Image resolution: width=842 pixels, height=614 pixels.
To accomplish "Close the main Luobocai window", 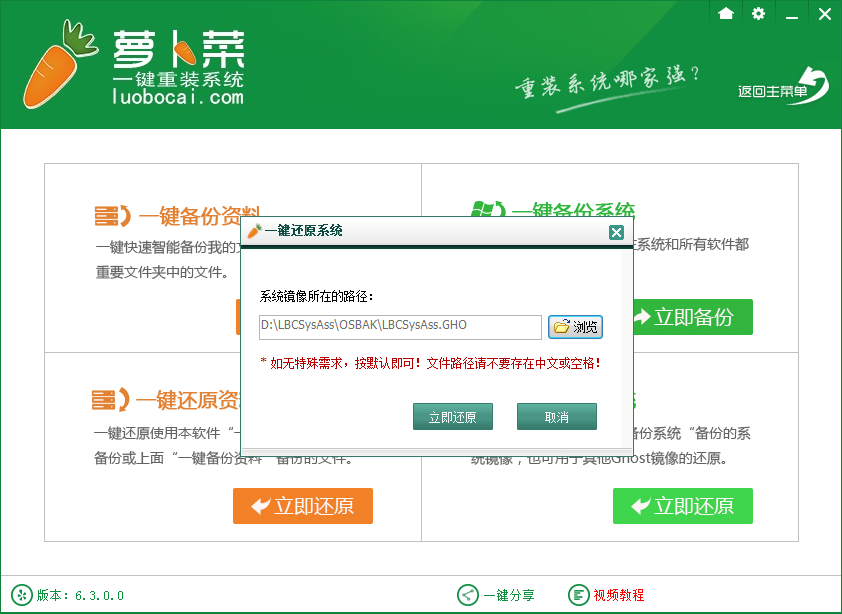I will coord(825,14).
